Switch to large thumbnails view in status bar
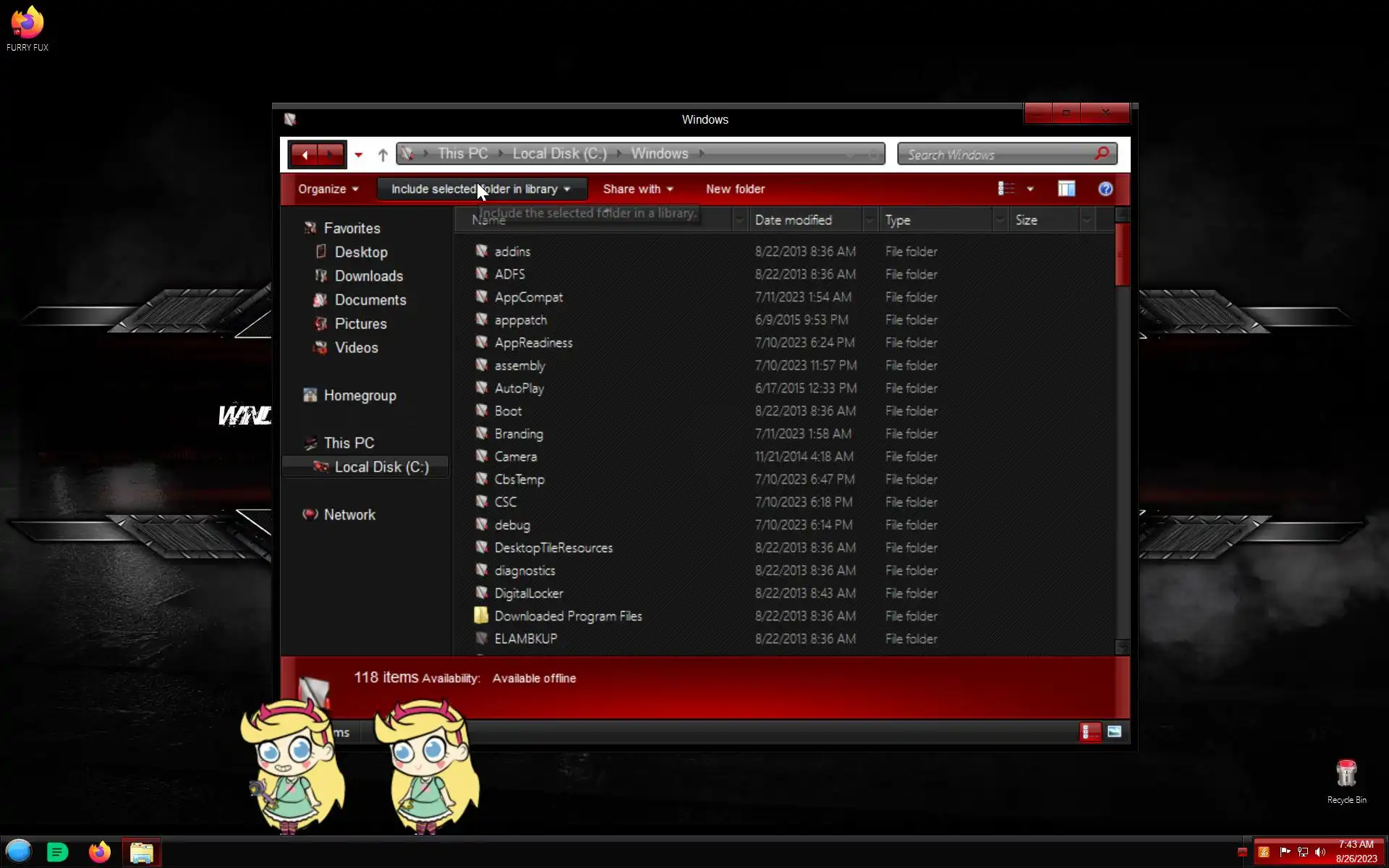The width and height of the screenshot is (1389, 868). tap(1114, 732)
